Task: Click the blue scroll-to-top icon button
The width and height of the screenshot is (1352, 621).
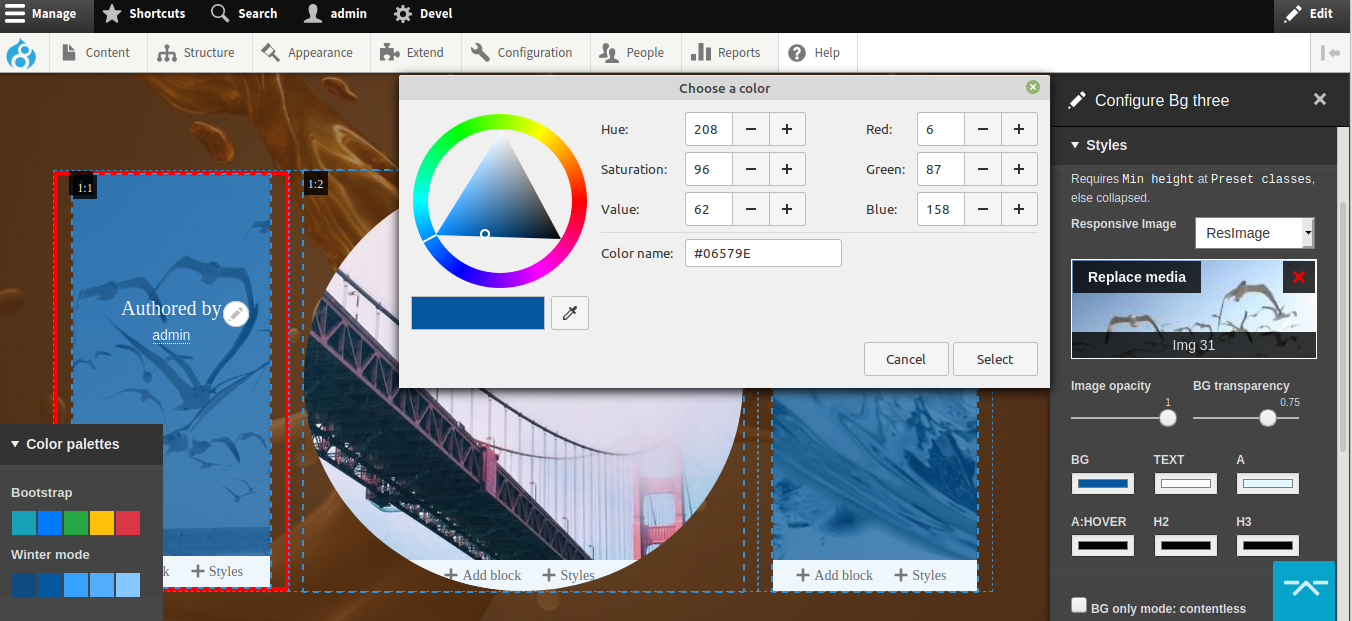Action: pos(1304,590)
